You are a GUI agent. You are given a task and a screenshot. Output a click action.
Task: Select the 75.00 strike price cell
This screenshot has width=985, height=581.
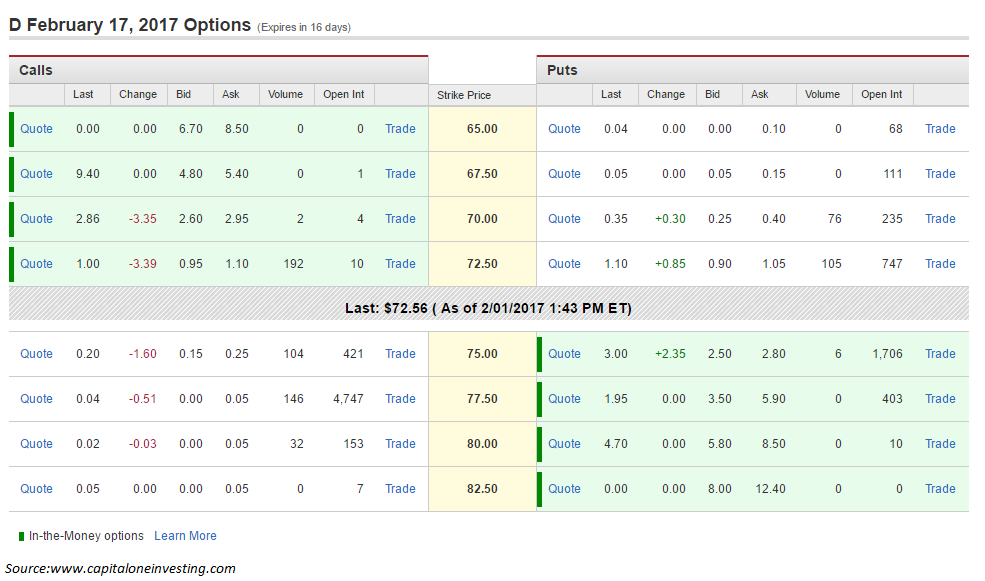point(482,354)
